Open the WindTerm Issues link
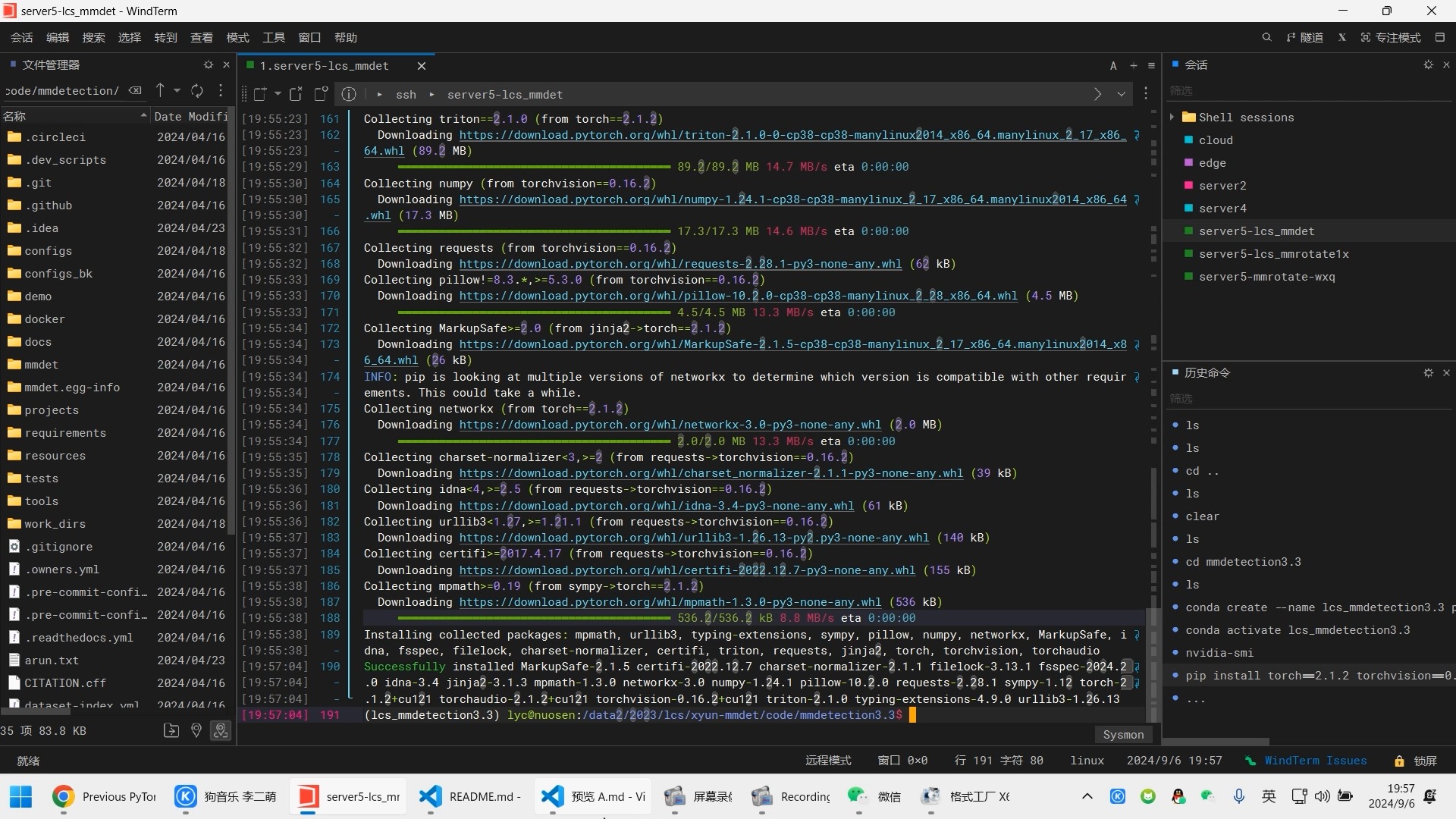This screenshot has width=1456, height=819. pyautogui.click(x=1314, y=761)
